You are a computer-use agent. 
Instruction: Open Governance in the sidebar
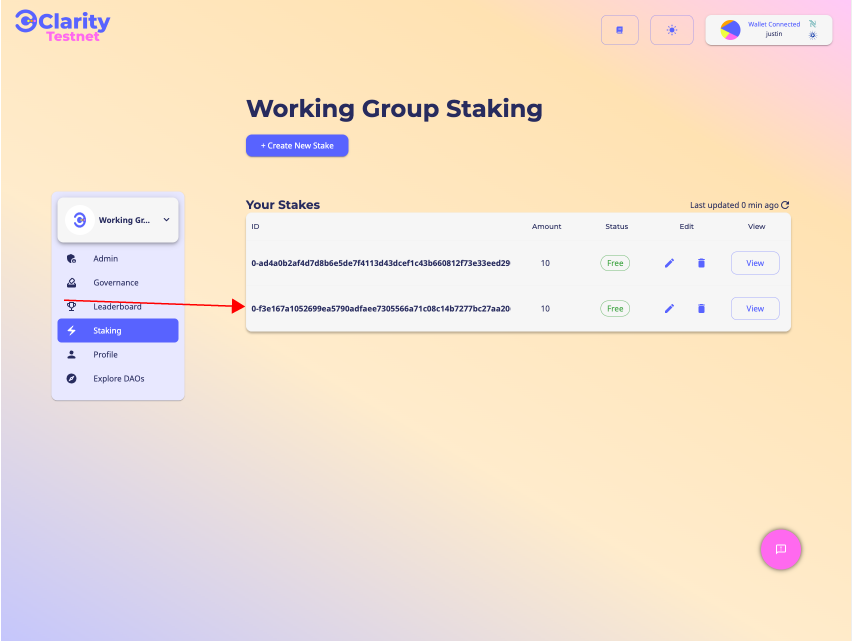(116, 283)
